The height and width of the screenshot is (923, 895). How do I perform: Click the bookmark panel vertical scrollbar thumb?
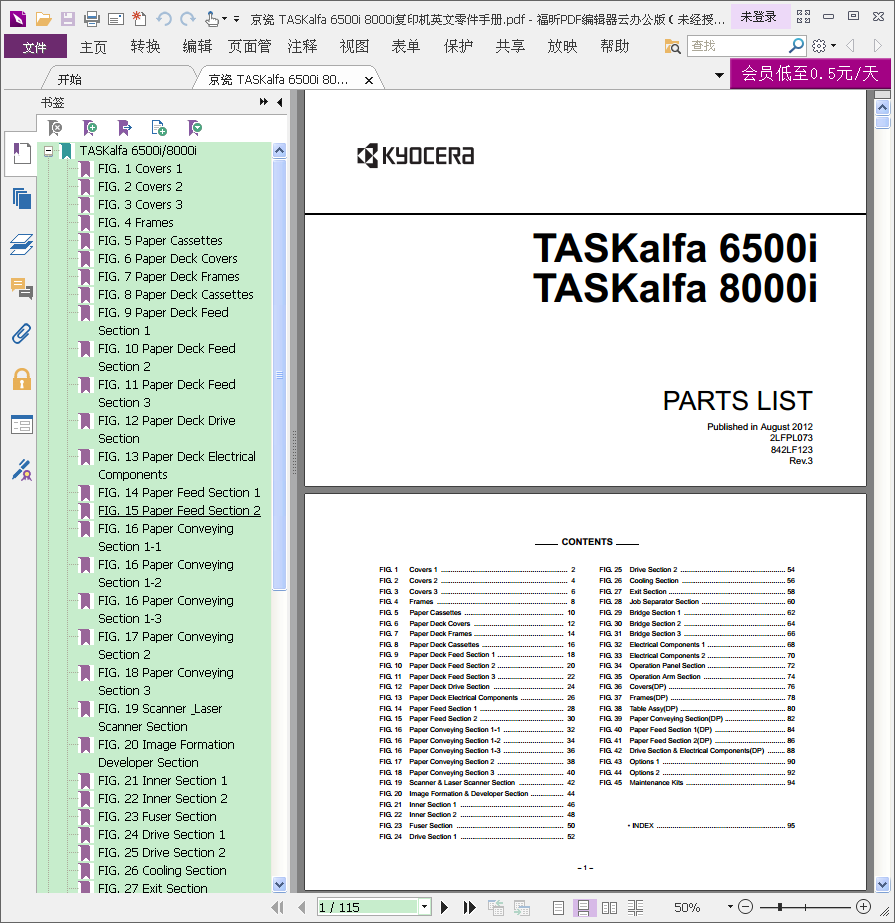(280, 374)
